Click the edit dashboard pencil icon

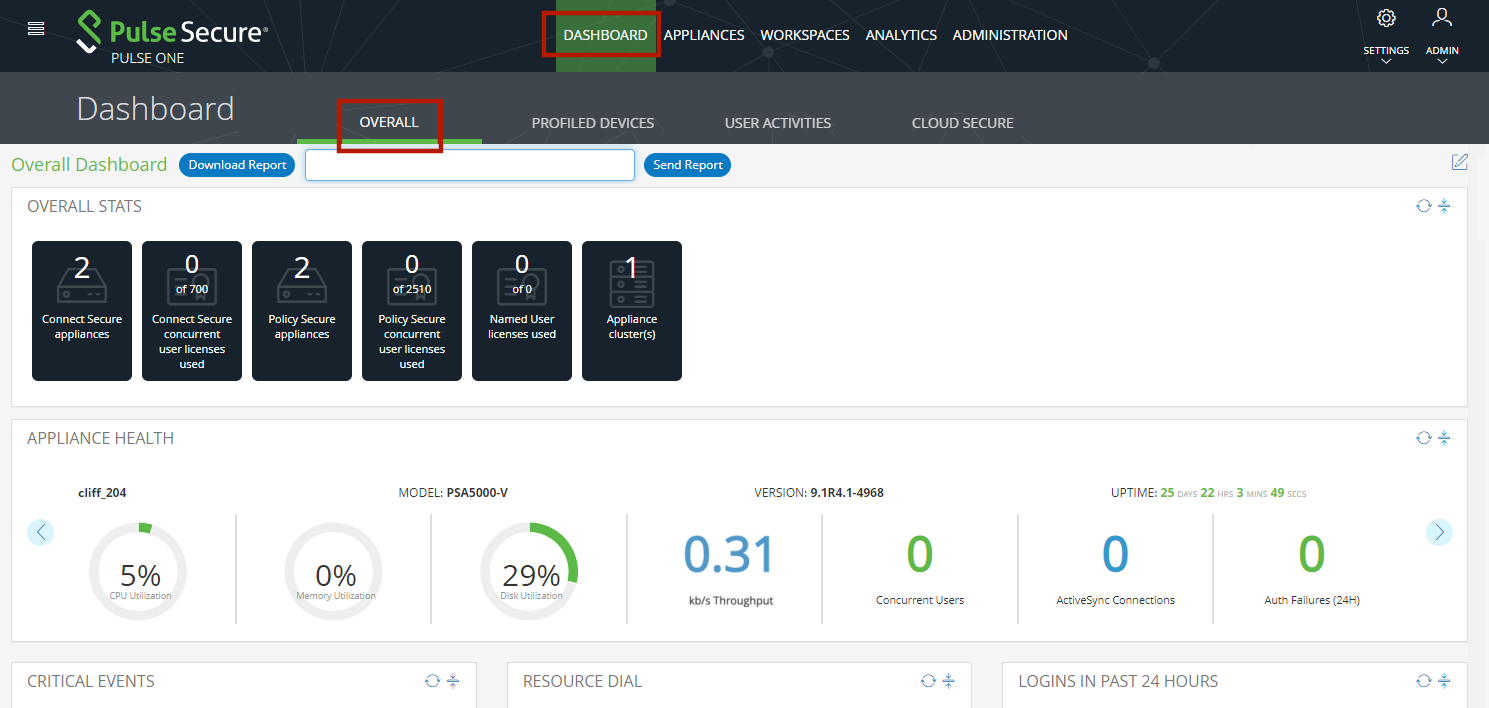coord(1459,162)
